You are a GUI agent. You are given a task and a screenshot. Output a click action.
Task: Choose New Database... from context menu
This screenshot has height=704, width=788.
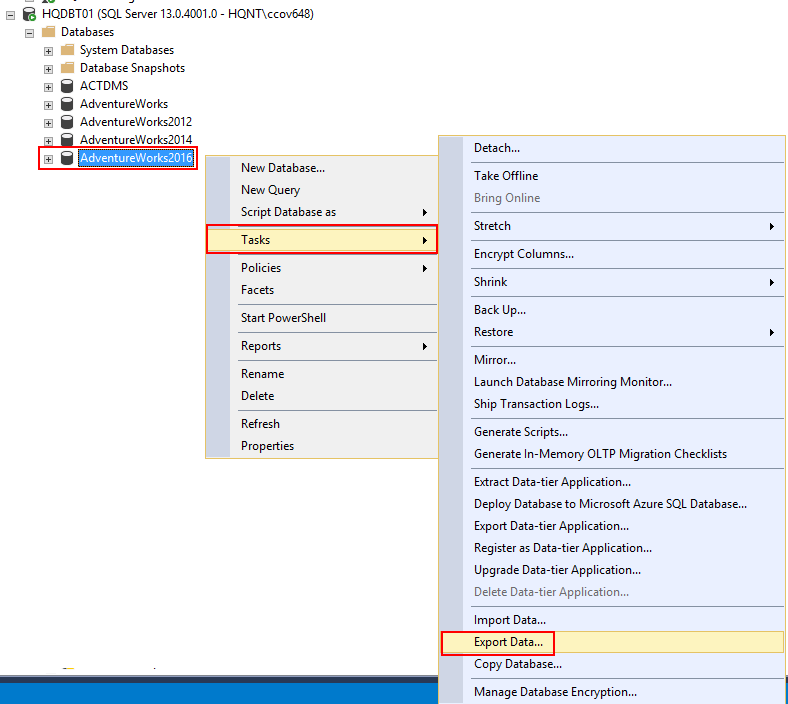tap(322, 168)
